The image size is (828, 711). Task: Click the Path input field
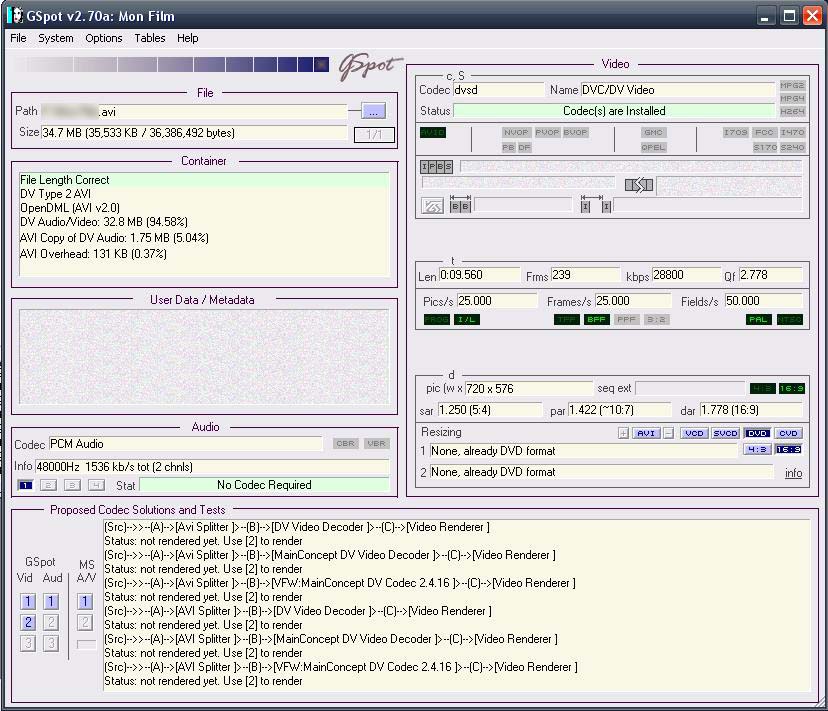tap(194, 111)
